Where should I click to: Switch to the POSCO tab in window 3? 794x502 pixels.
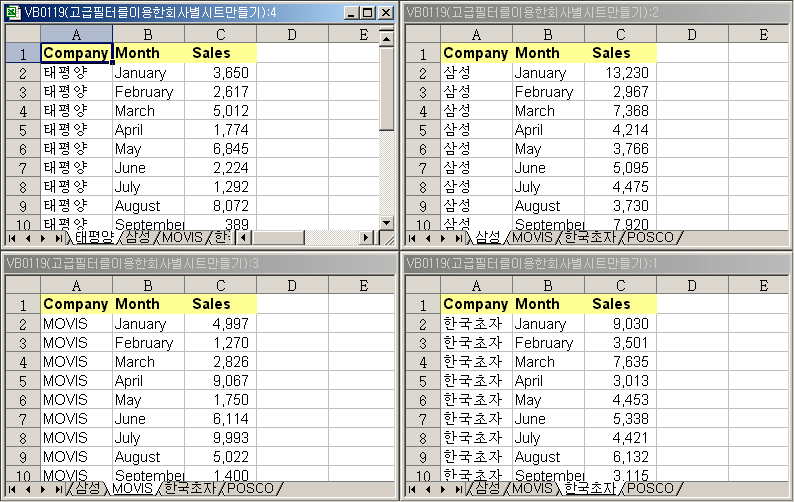(x=250, y=489)
